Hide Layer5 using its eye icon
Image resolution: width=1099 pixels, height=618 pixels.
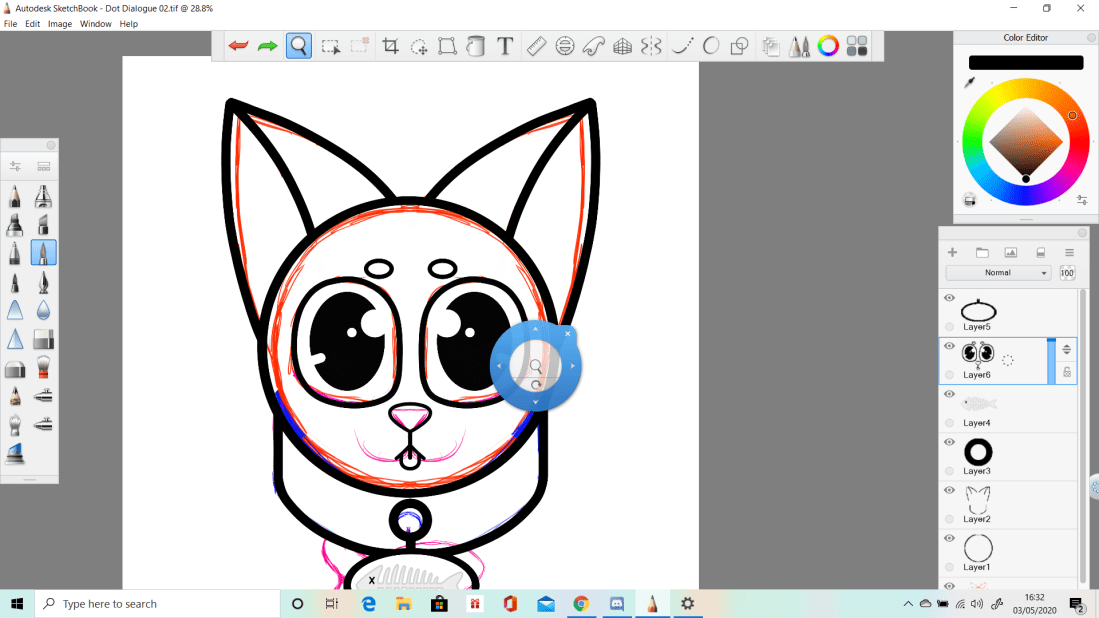tap(949, 298)
